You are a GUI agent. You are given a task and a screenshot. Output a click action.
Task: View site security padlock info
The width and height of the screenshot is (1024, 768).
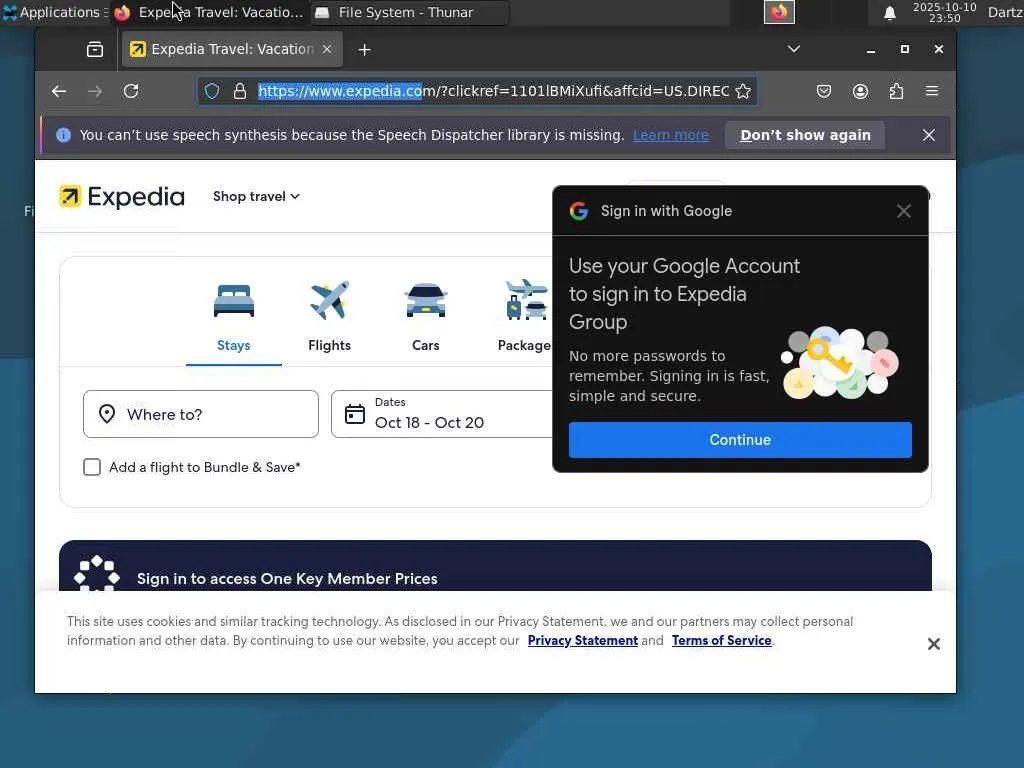click(x=240, y=91)
